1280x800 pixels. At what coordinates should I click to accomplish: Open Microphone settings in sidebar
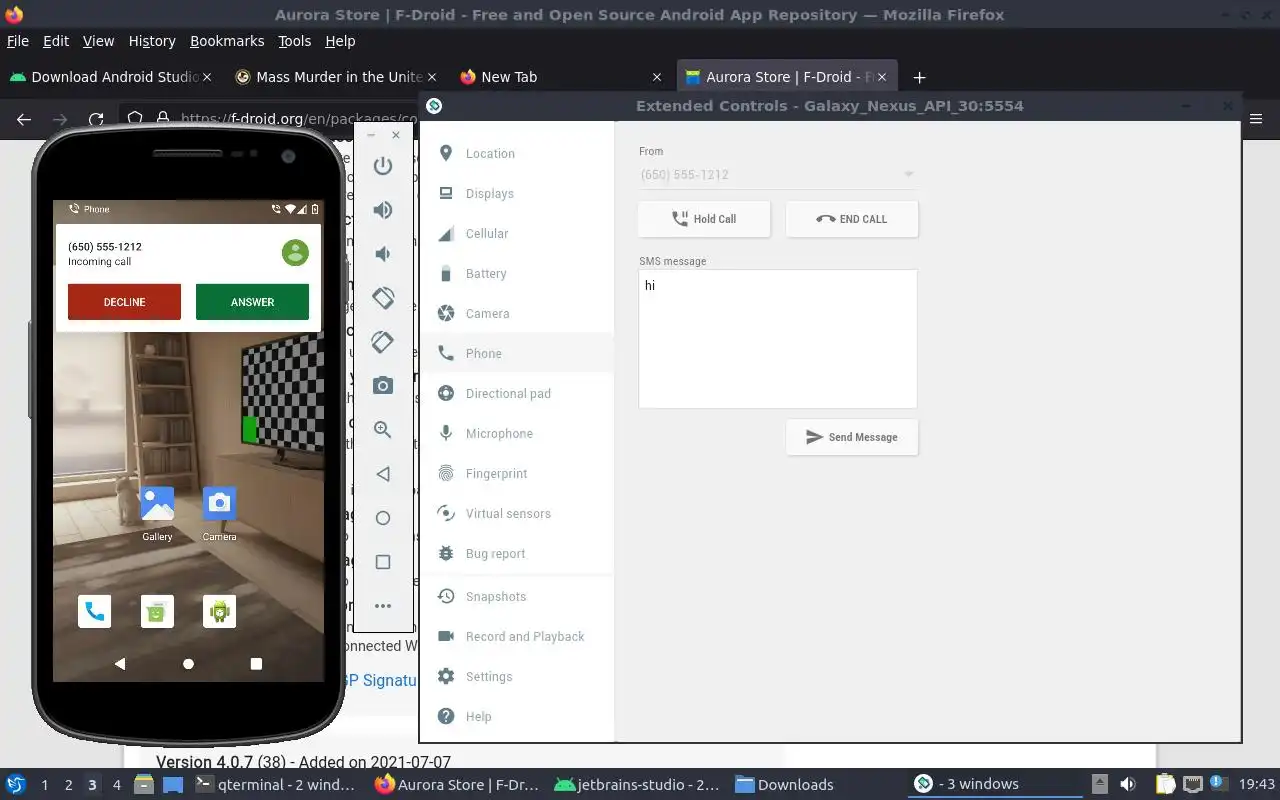(x=516, y=433)
